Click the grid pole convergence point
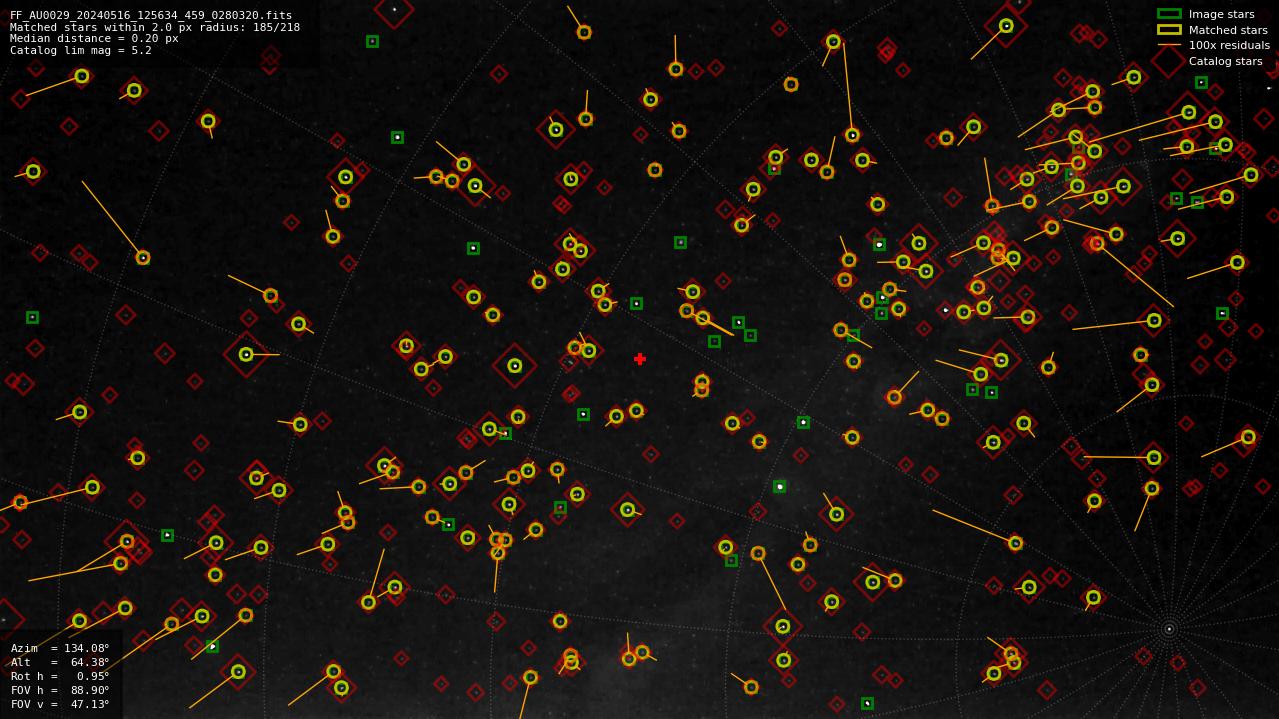This screenshot has height=719, width=1279. pyautogui.click(x=1168, y=629)
